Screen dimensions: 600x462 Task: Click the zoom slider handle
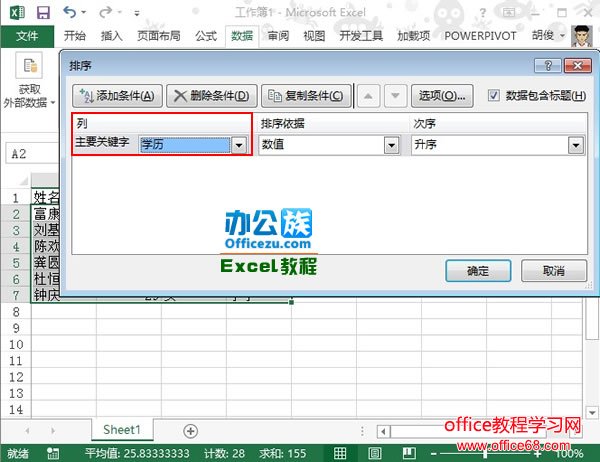click(484, 454)
